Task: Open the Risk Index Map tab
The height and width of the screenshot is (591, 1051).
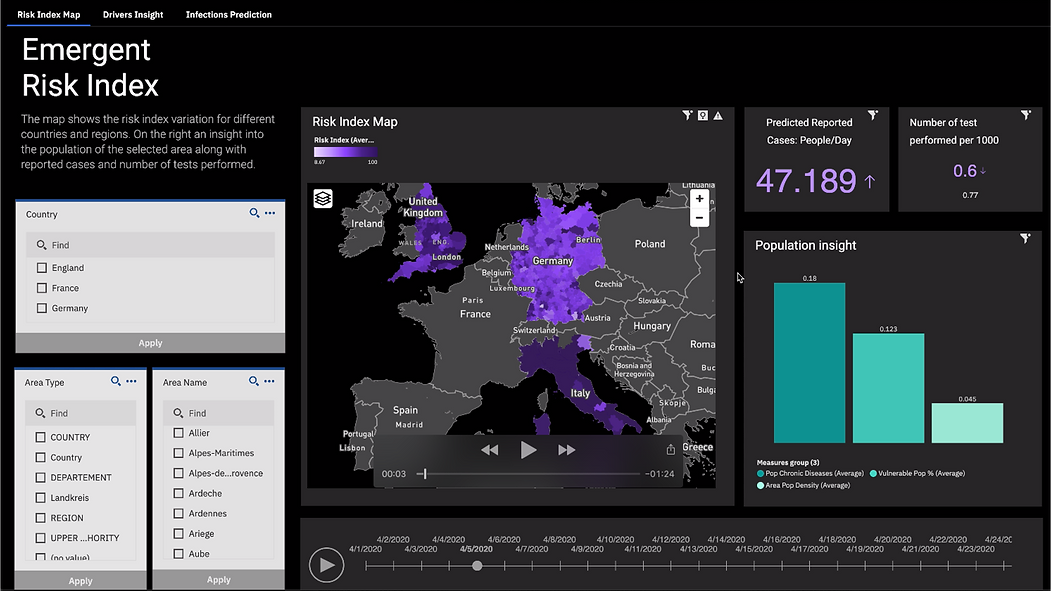Action: tap(48, 15)
